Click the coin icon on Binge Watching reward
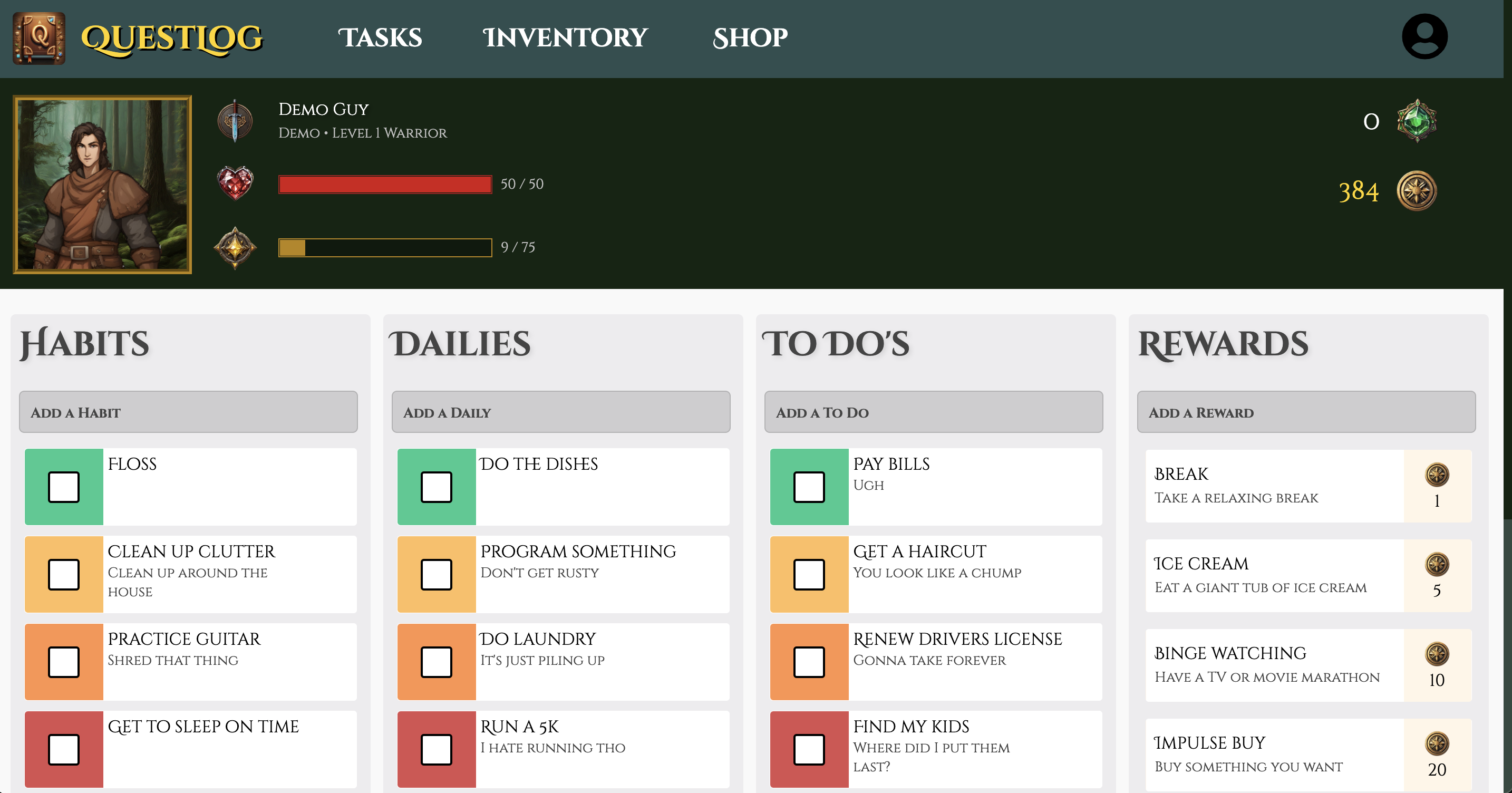 1437,654
